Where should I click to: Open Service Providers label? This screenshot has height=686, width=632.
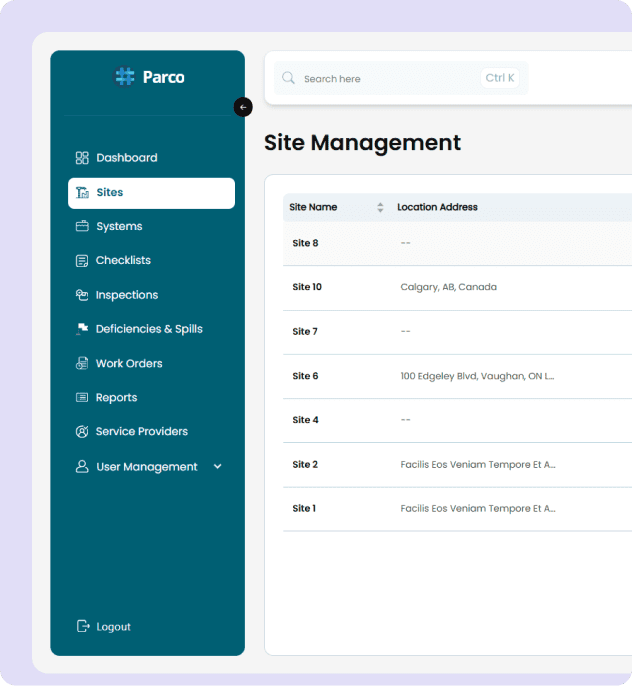142,431
